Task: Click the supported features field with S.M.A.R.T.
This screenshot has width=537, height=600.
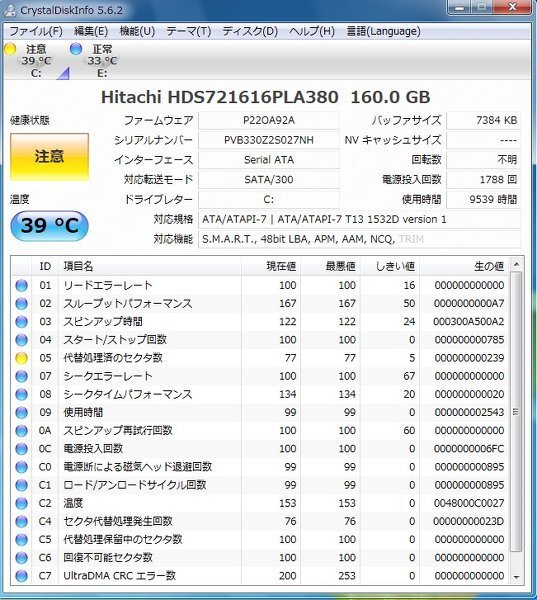Action: tap(359, 240)
